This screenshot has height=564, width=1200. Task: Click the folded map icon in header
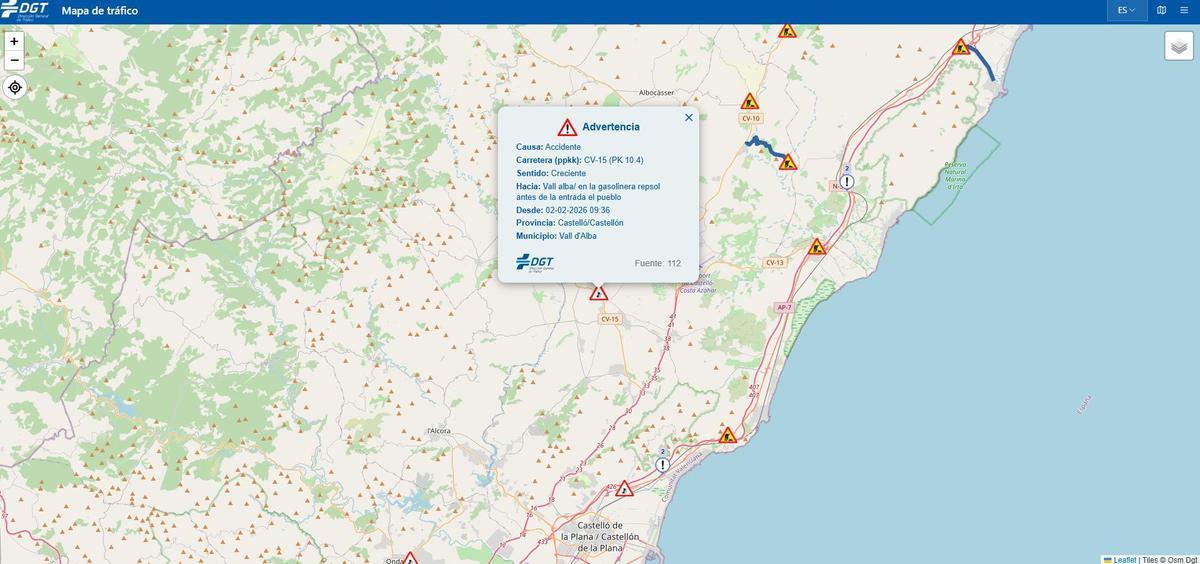[x=1161, y=10]
